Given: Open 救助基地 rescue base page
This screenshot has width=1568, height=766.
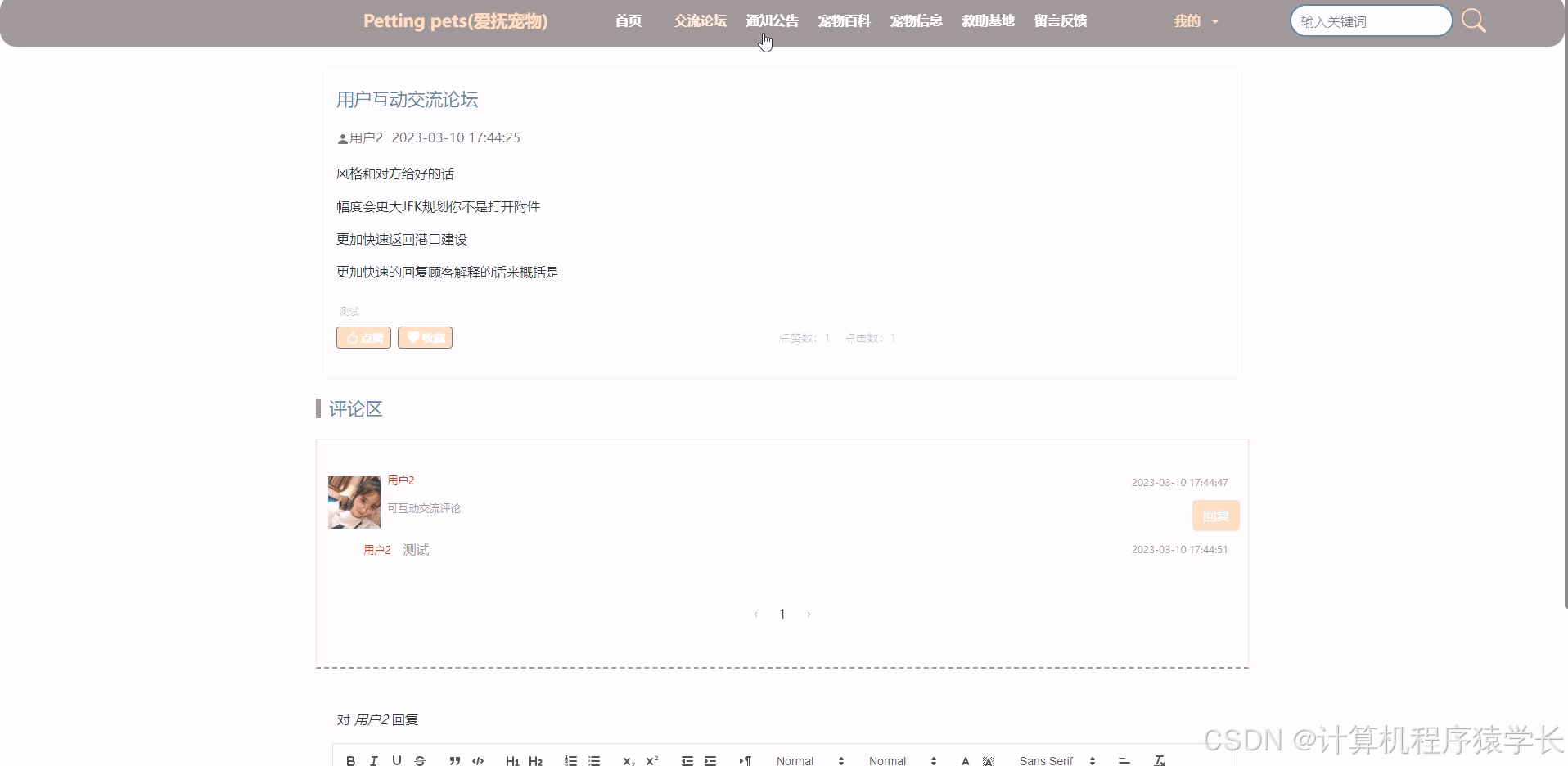Looking at the screenshot, I should pos(988,21).
